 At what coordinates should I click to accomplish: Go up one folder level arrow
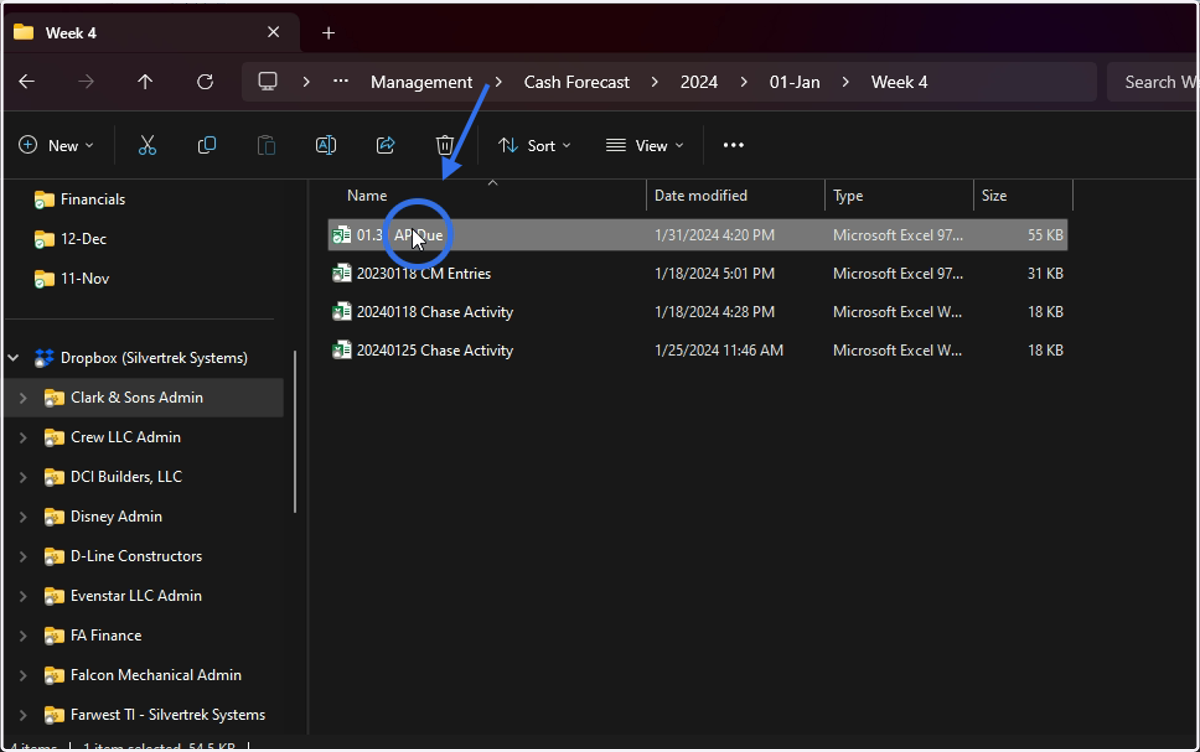click(146, 82)
